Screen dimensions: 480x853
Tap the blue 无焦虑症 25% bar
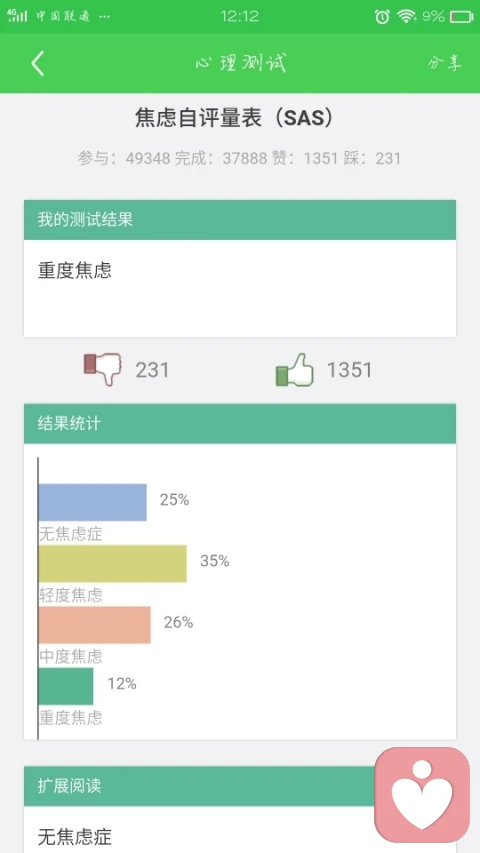click(x=93, y=502)
